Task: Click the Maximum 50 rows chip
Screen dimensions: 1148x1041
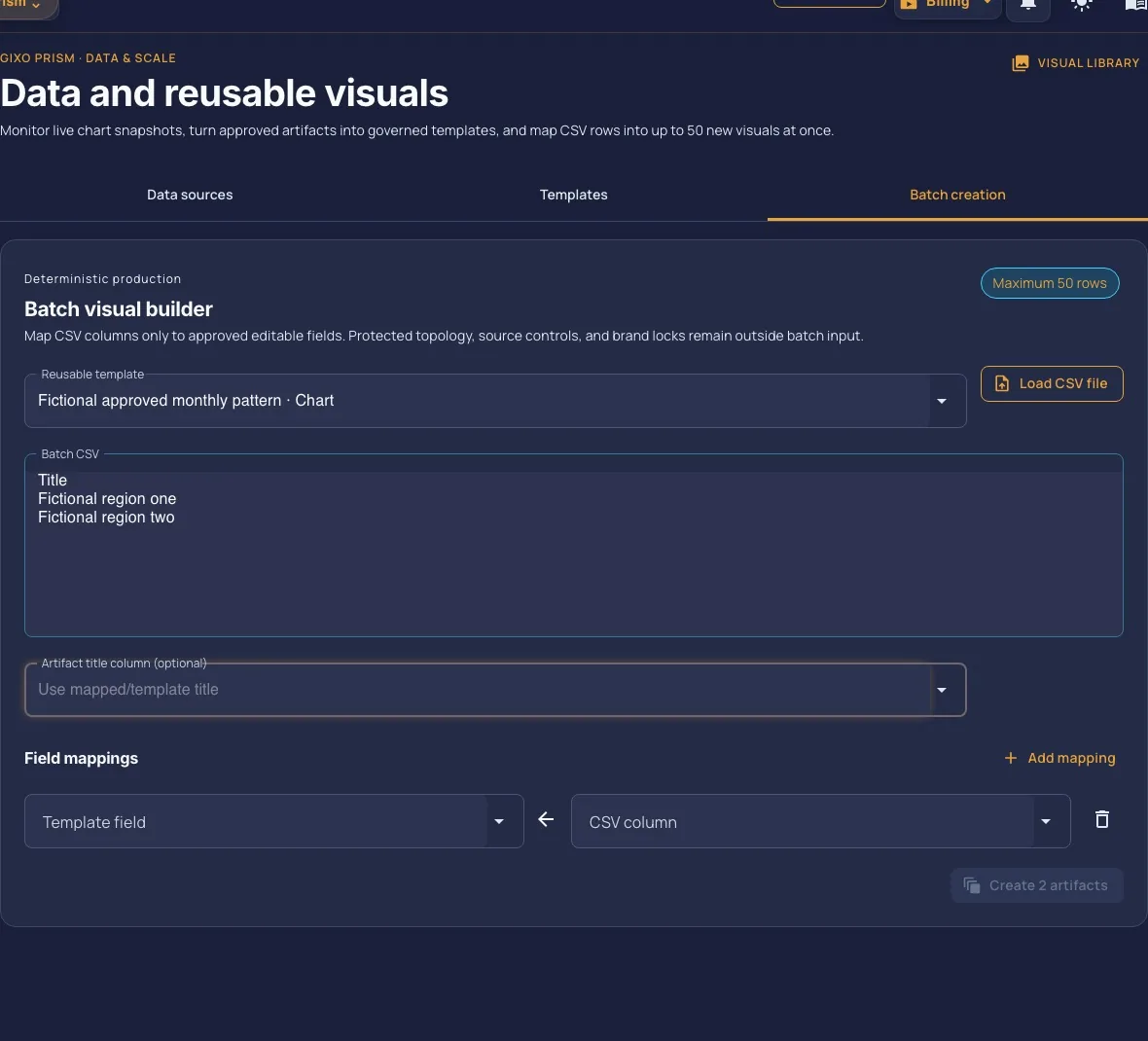Action: coord(1049,283)
